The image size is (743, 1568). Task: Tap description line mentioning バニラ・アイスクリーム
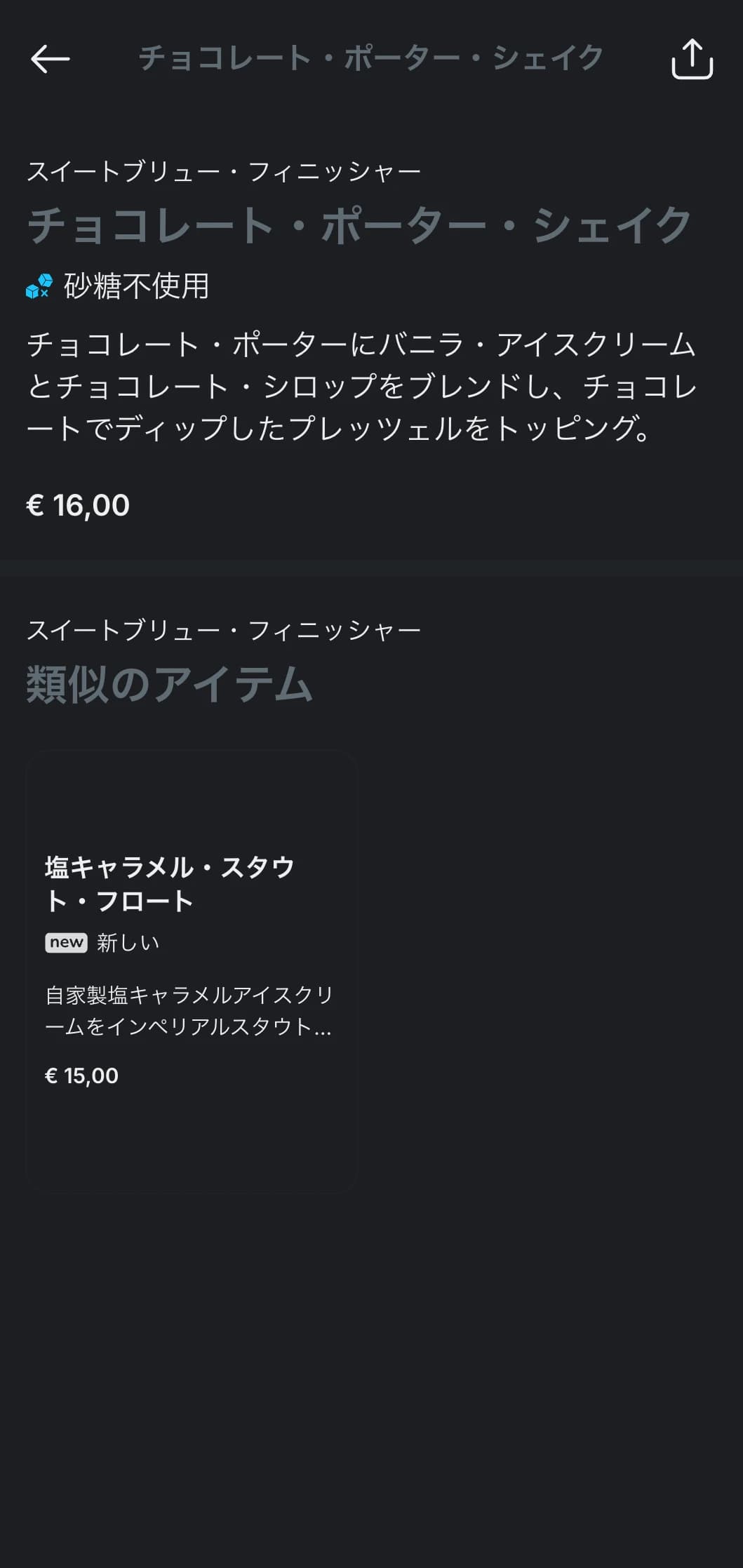click(361, 345)
